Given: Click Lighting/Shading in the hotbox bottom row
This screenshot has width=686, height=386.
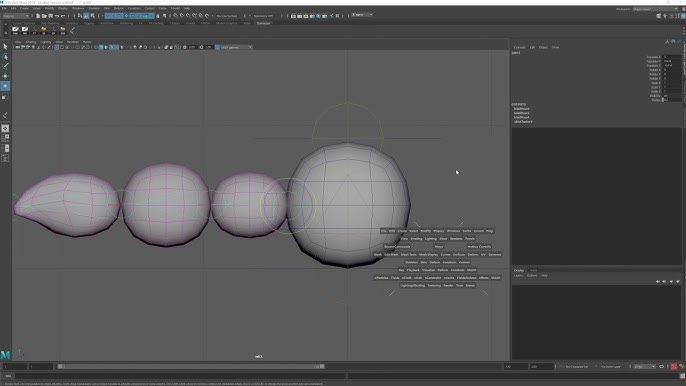Looking at the screenshot, I should [x=412, y=285].
